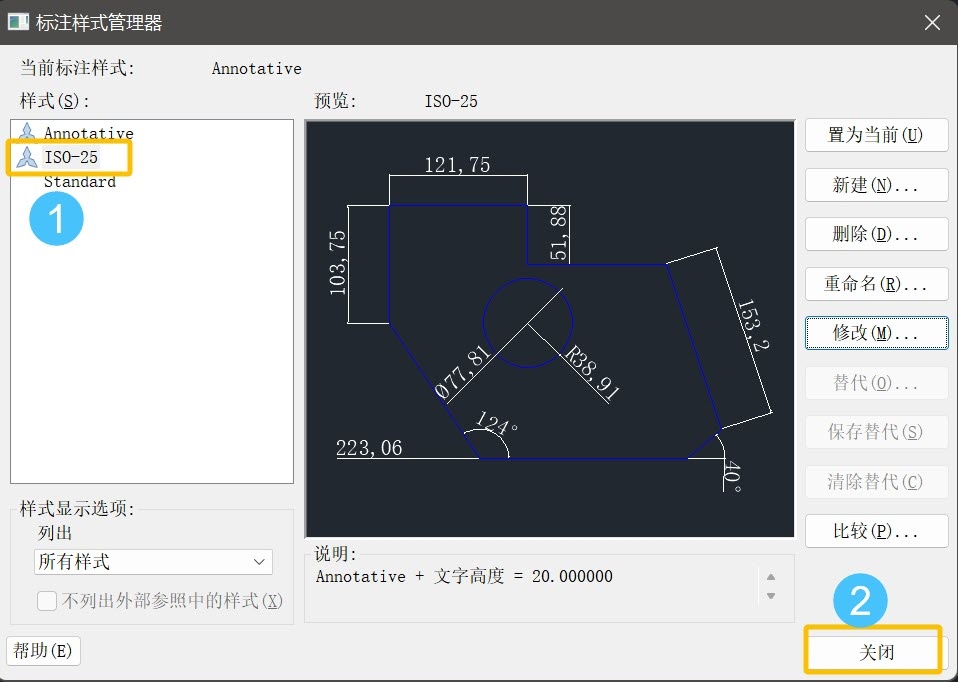958x682 pixels.
Task: Select the Annotative style in list
Action: coord(88,133)
